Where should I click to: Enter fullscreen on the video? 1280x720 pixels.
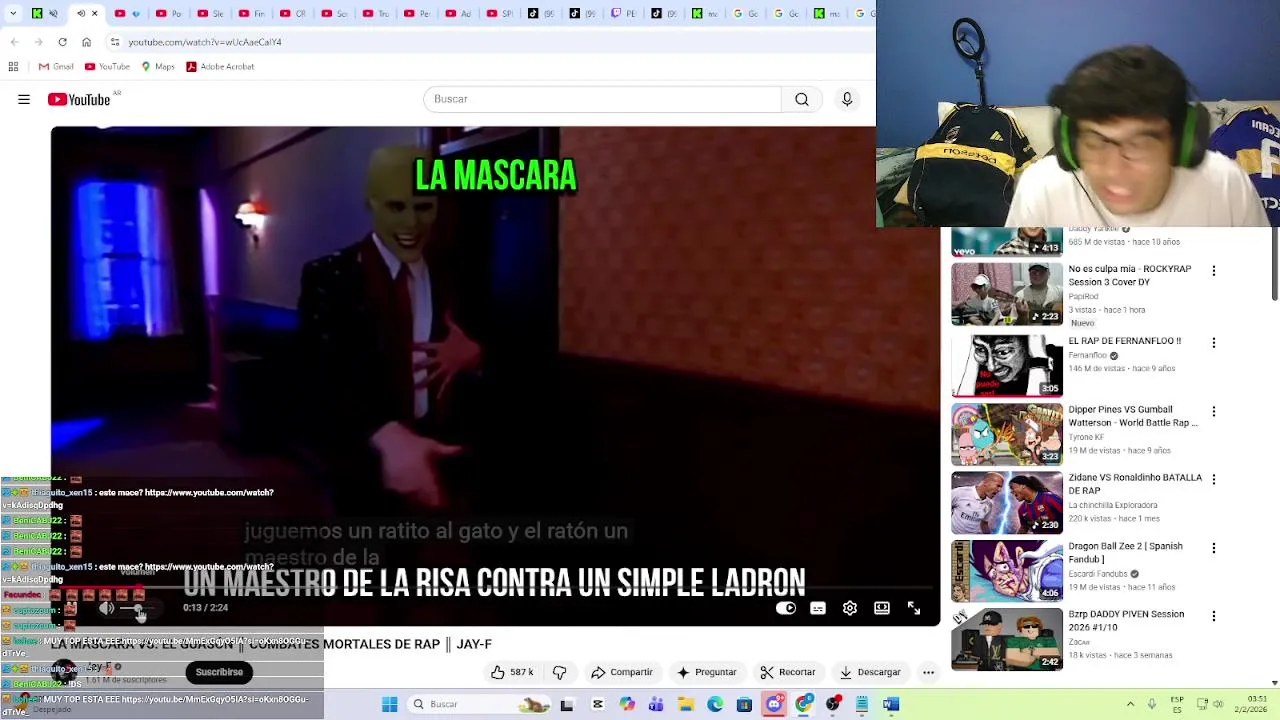pyautogui.click(x=914, y=608)
